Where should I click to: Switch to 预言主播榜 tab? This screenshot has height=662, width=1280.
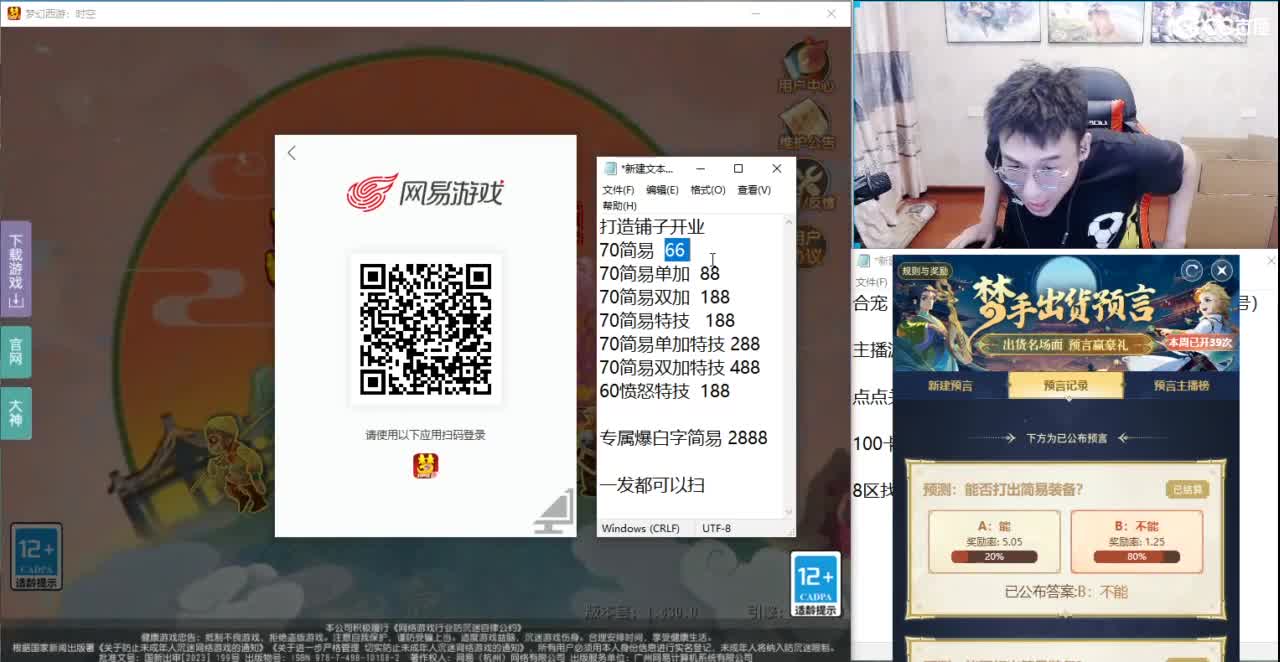[1181, 385]
